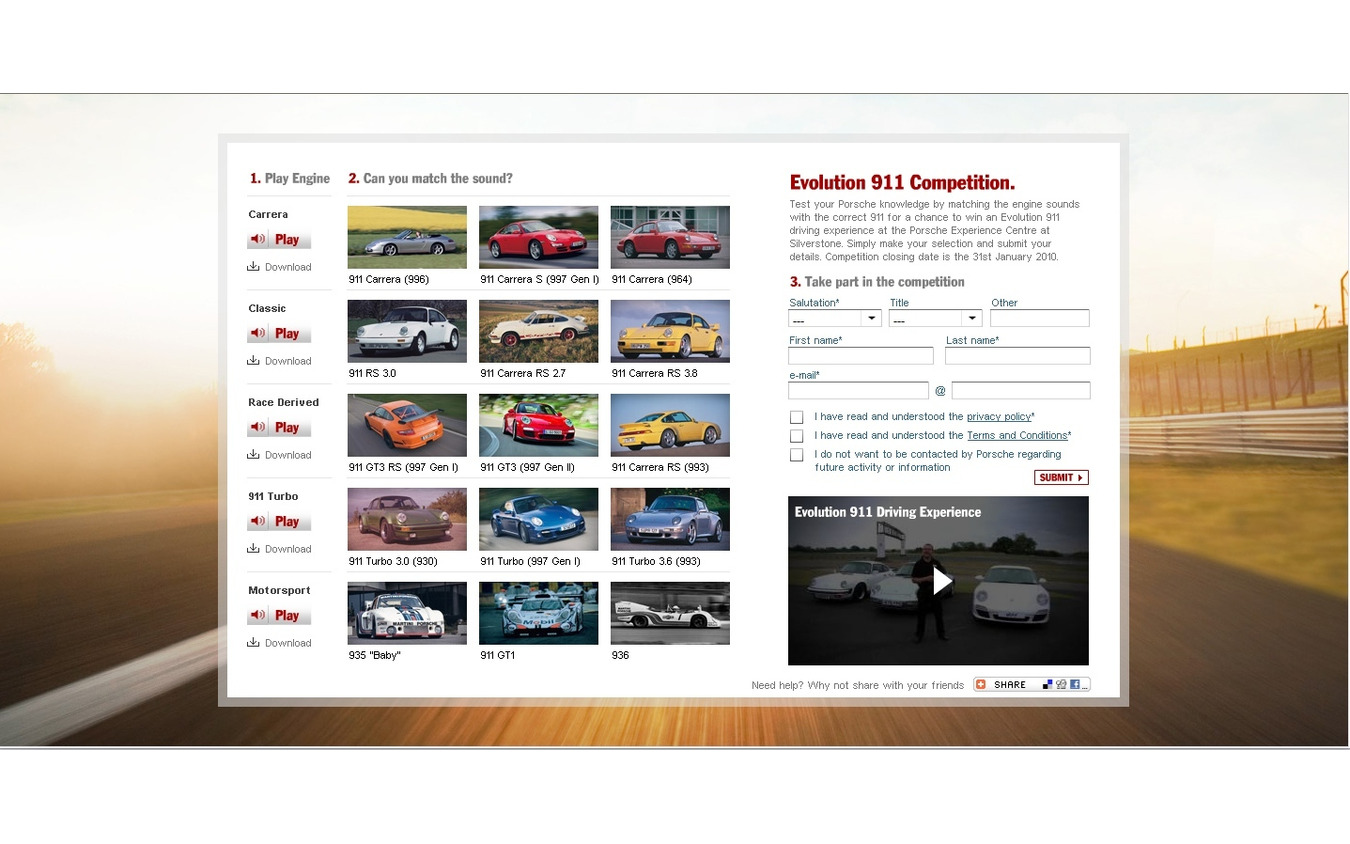This screenshot has width=1350, height=844.
Task: Click the e-mail domain field after @
Action: pos(1021,391)
